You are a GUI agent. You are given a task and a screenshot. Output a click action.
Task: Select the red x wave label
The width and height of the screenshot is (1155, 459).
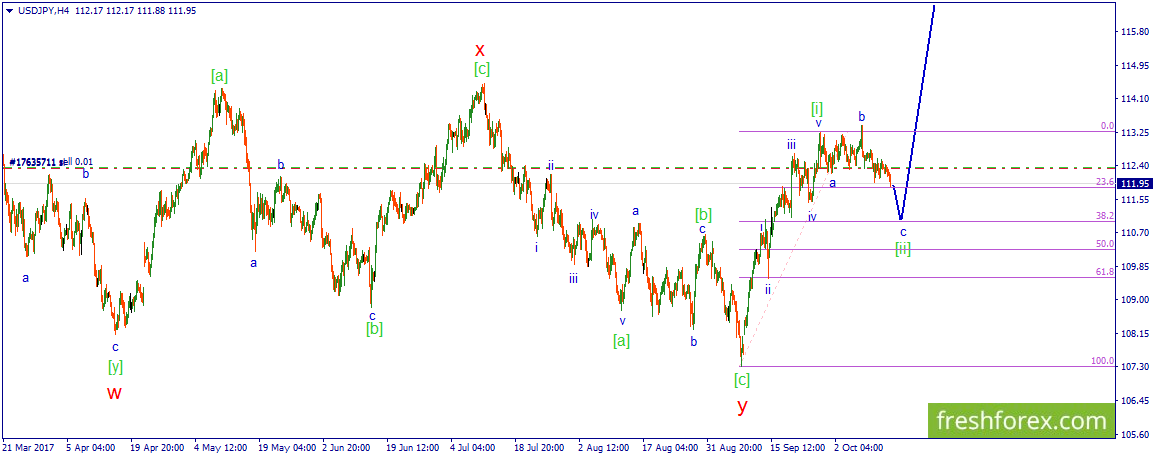click(480, 50)
